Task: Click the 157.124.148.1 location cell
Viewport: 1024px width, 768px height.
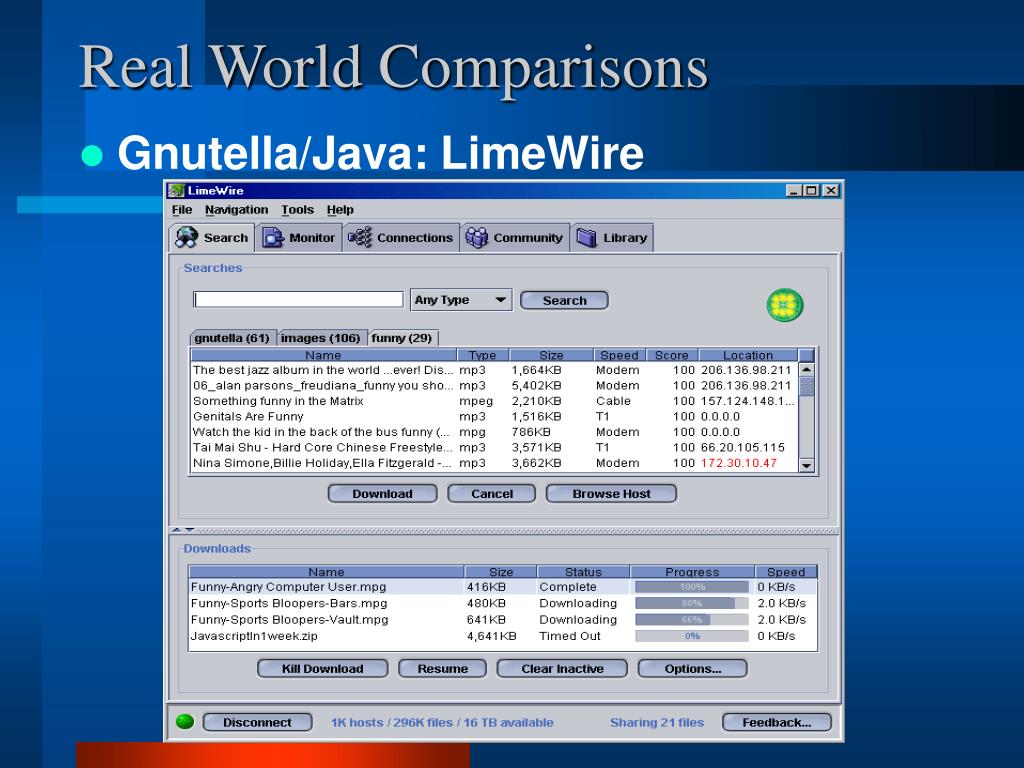Action: pos(748,401)
